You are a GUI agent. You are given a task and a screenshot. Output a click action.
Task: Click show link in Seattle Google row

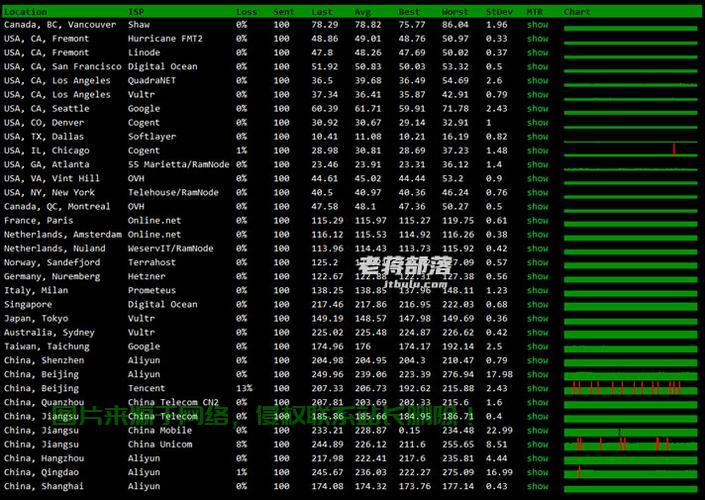pos(537,108)
